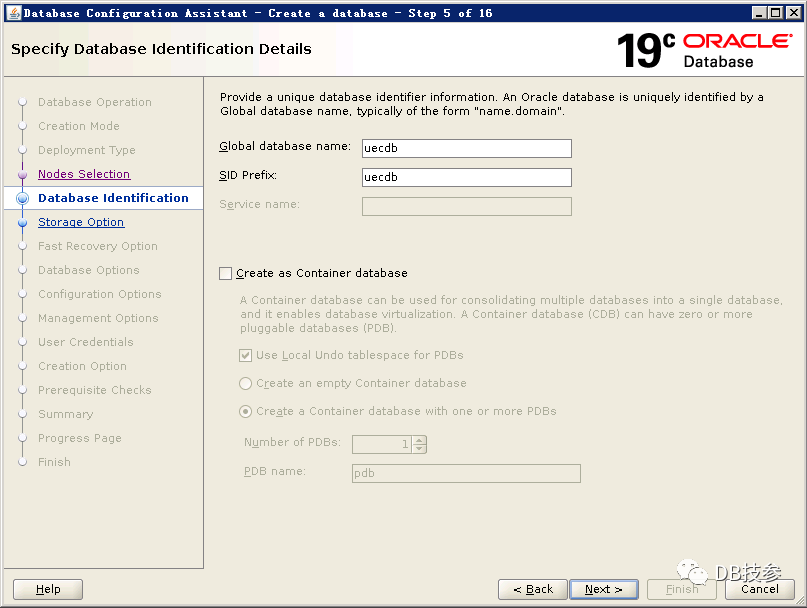Go Back to previous step
The width and height of the screenshot is (807, 608).
coord(533,589)
